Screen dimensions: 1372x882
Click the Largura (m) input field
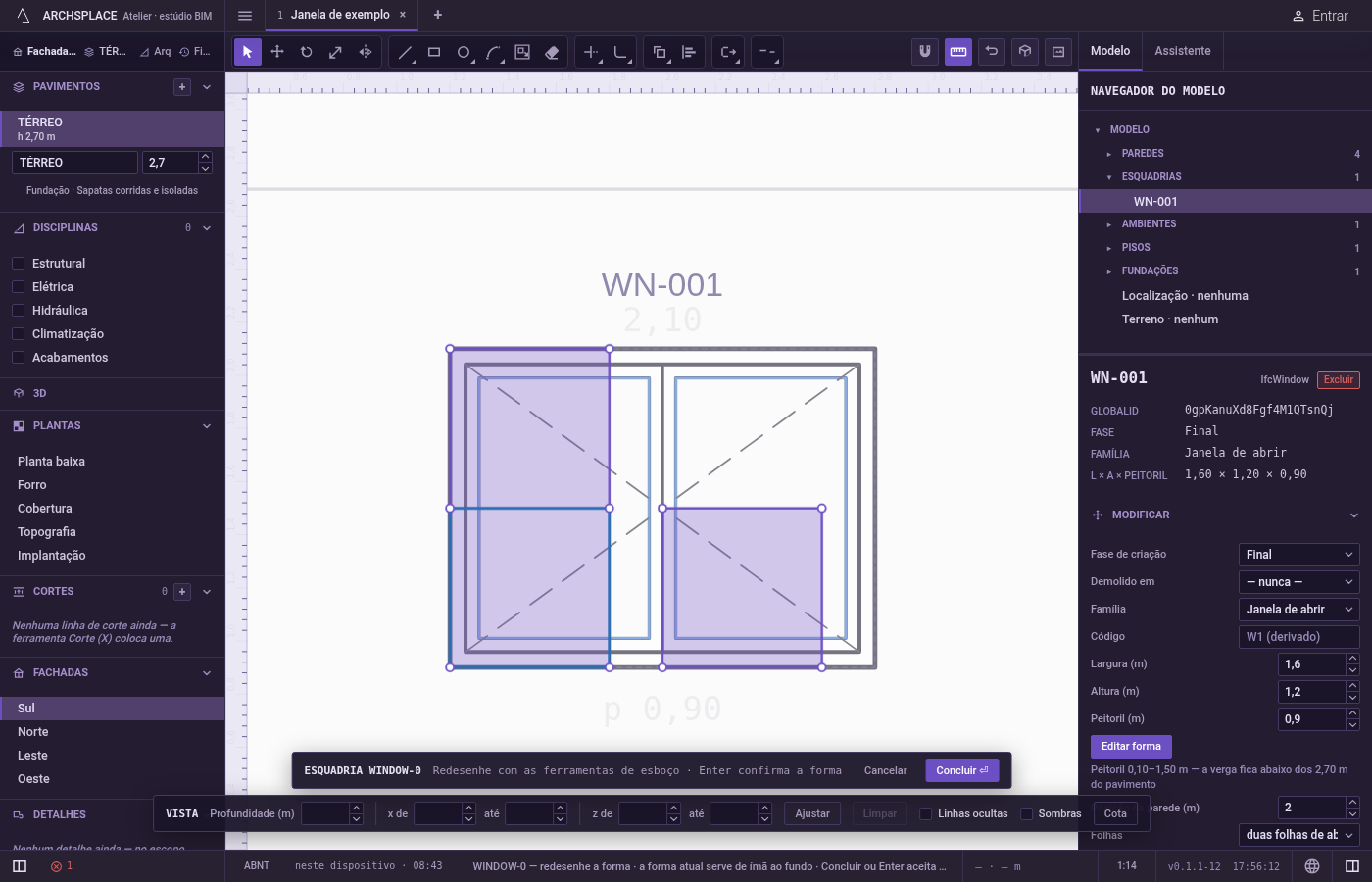(x=1311, y=664)
